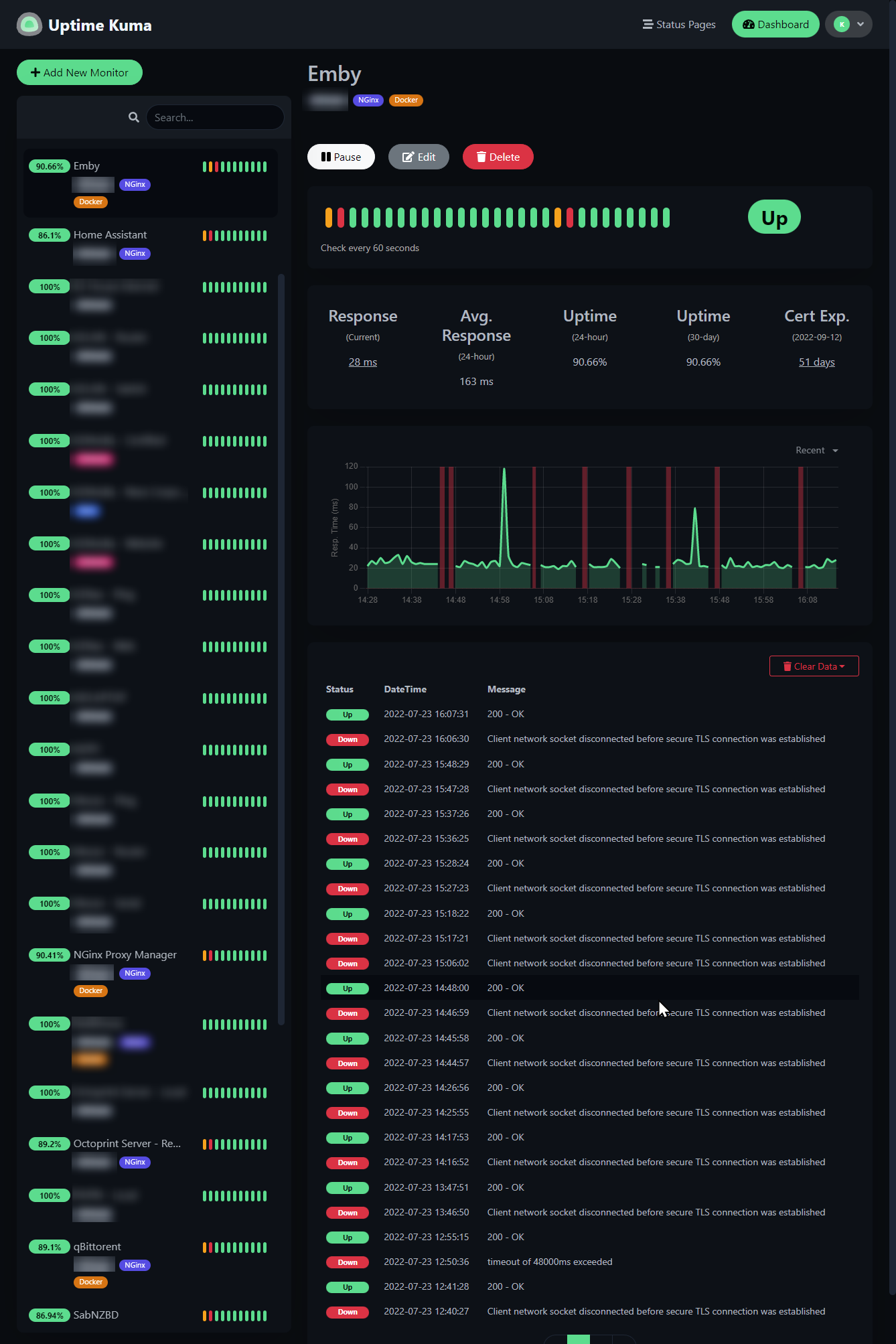Click the Check every 60 seconds text
Image resolution: width=896 pixels, height=1344 pixels.
point(370,248)
